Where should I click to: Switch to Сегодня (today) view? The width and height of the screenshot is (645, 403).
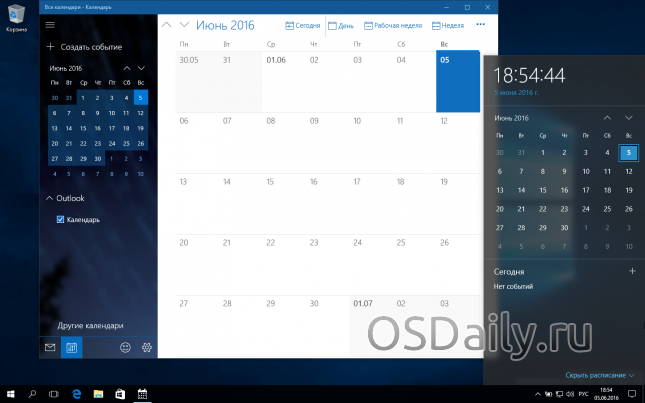(x=302, y=24)
